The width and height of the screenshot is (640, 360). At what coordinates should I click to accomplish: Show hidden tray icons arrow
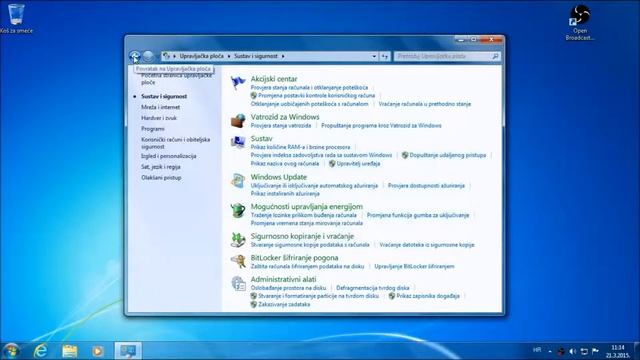coord(550,351)
